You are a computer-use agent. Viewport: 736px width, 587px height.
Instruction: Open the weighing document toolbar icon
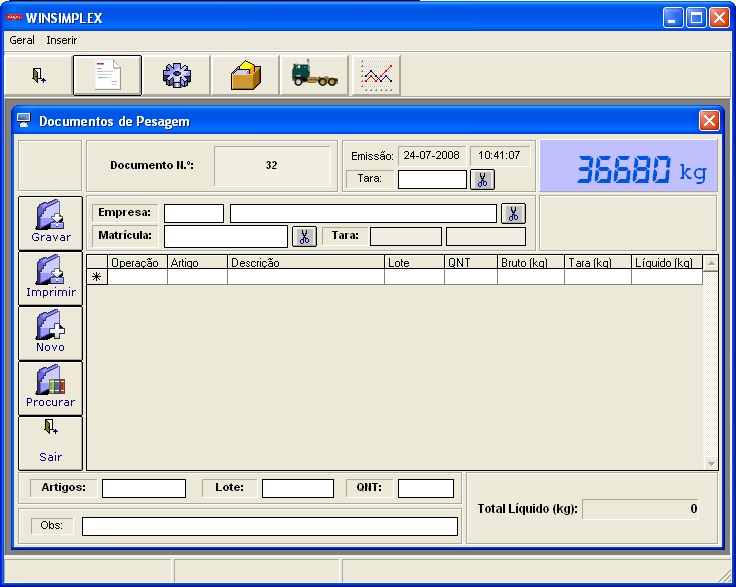pos(107,76)
